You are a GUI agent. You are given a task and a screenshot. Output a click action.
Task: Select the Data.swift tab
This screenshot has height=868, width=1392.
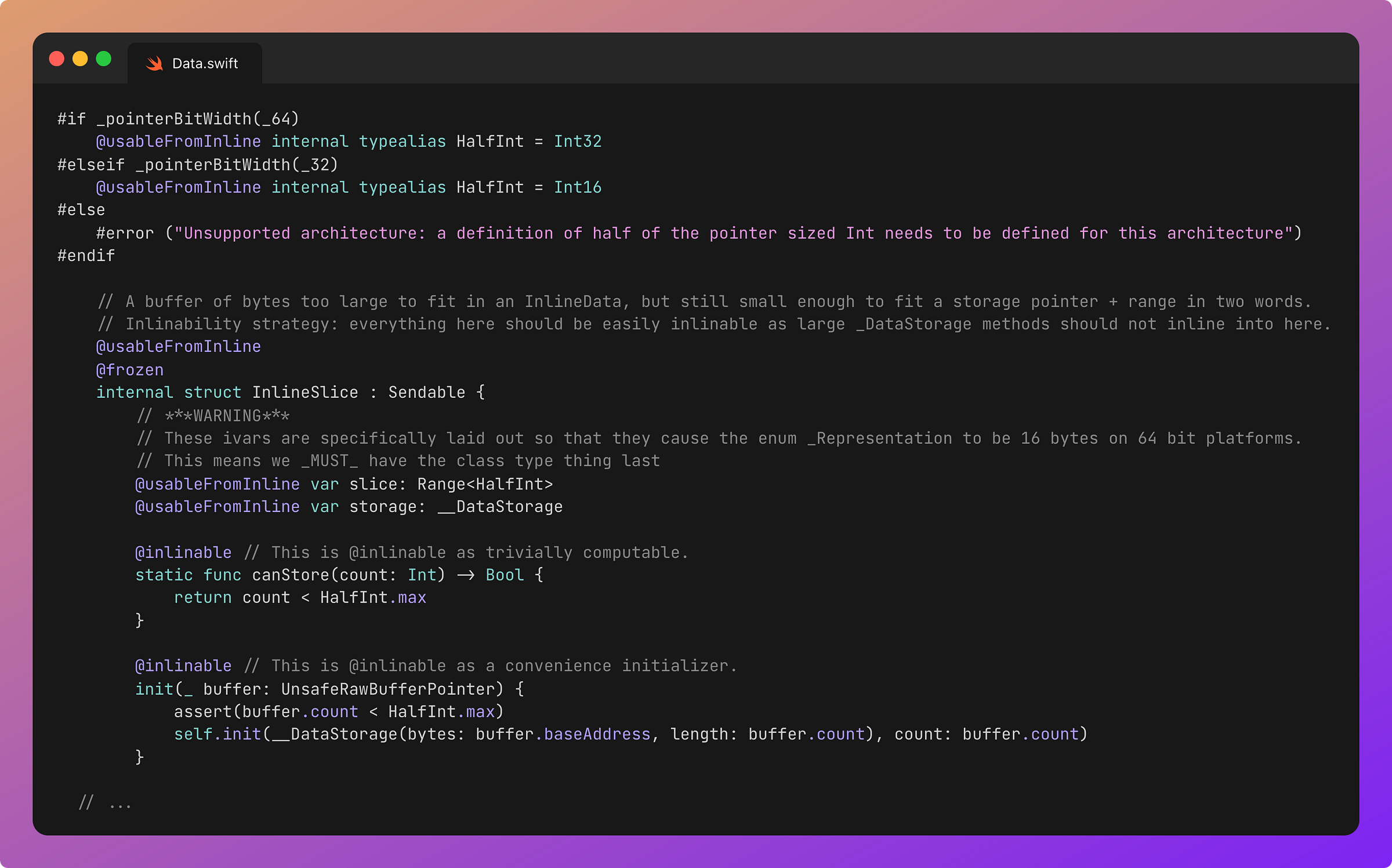coord(204,63)
